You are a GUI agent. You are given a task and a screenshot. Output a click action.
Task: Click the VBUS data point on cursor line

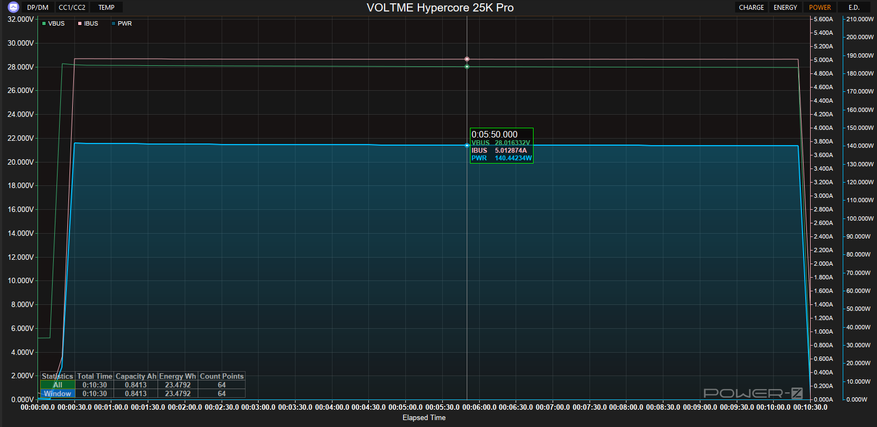coord(467,67)
